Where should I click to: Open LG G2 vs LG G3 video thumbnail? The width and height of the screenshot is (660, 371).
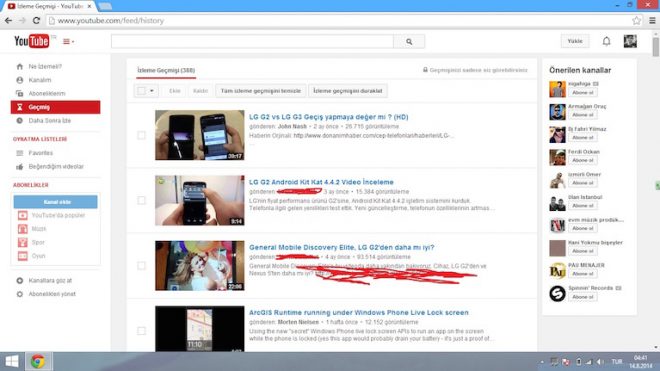[x=200, y=135]
